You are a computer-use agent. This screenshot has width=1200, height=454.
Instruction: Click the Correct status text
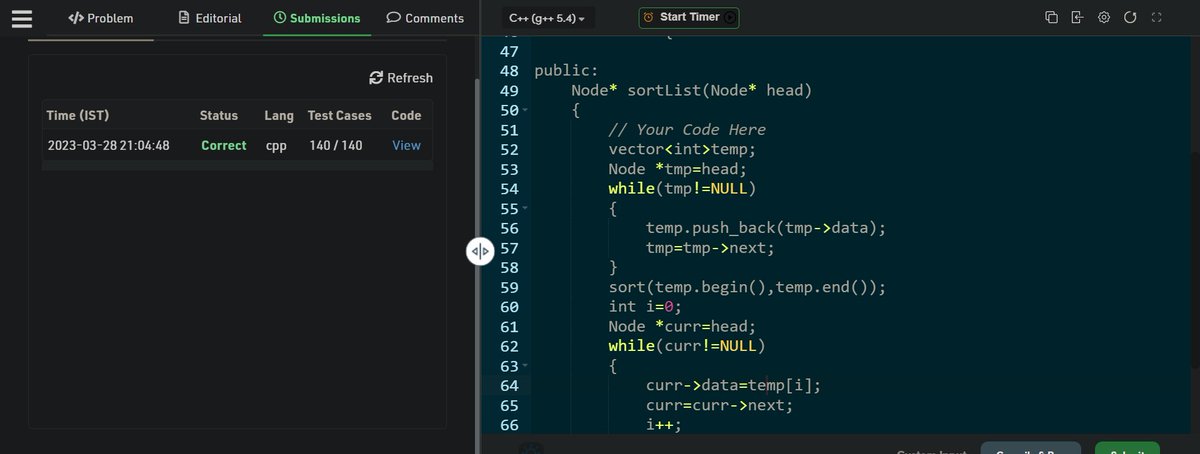click(223, 145)
